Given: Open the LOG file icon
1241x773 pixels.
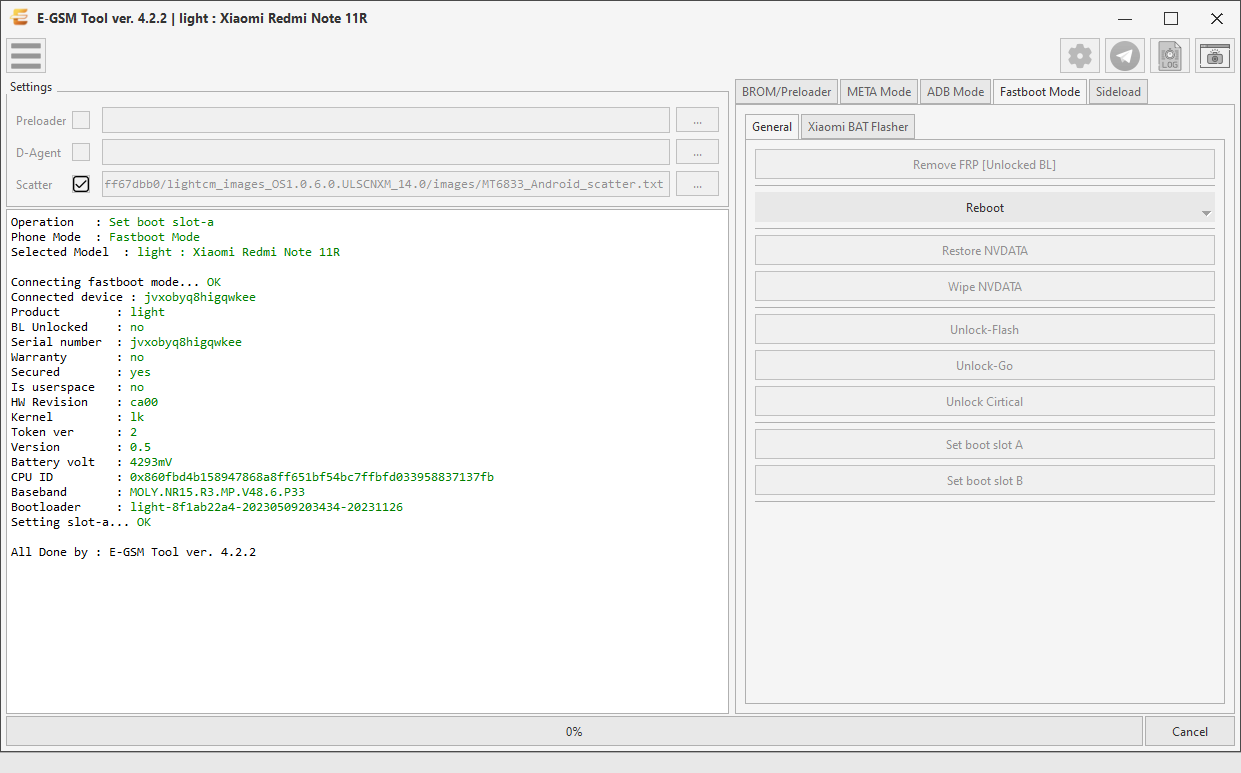Looking at the screenshot, I should pyautogui.click(x=1170, y=56).
